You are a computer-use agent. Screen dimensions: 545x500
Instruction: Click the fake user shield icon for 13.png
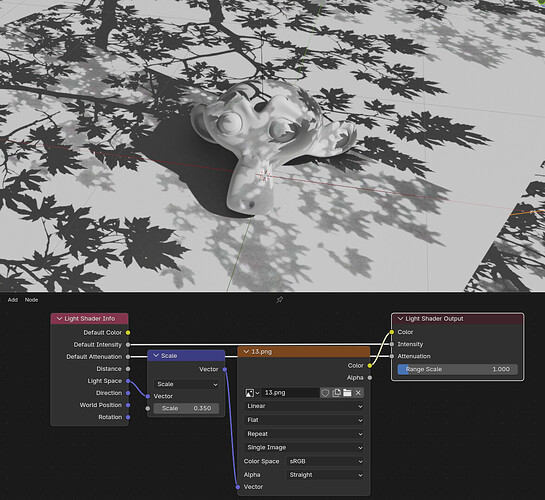click(325, 393)
